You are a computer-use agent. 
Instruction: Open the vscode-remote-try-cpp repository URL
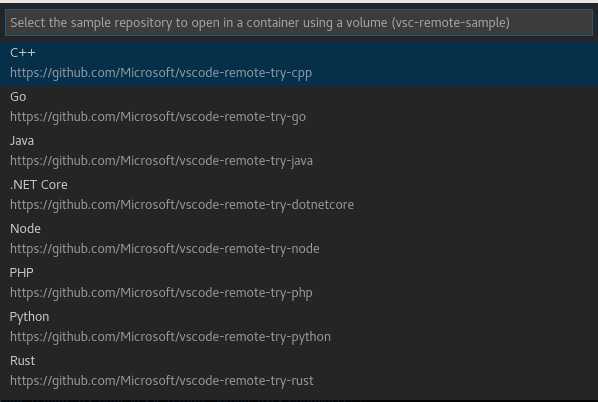point(161,72)
